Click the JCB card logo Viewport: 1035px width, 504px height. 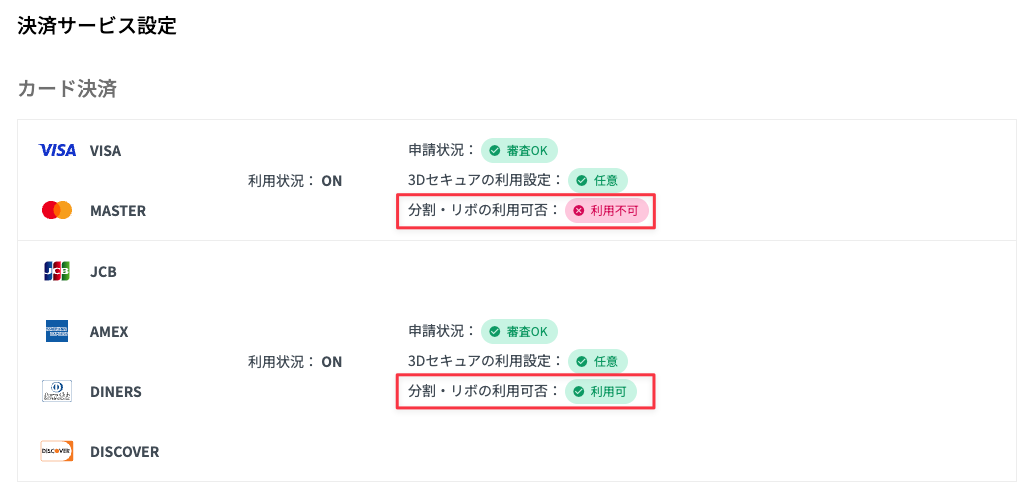57,271
